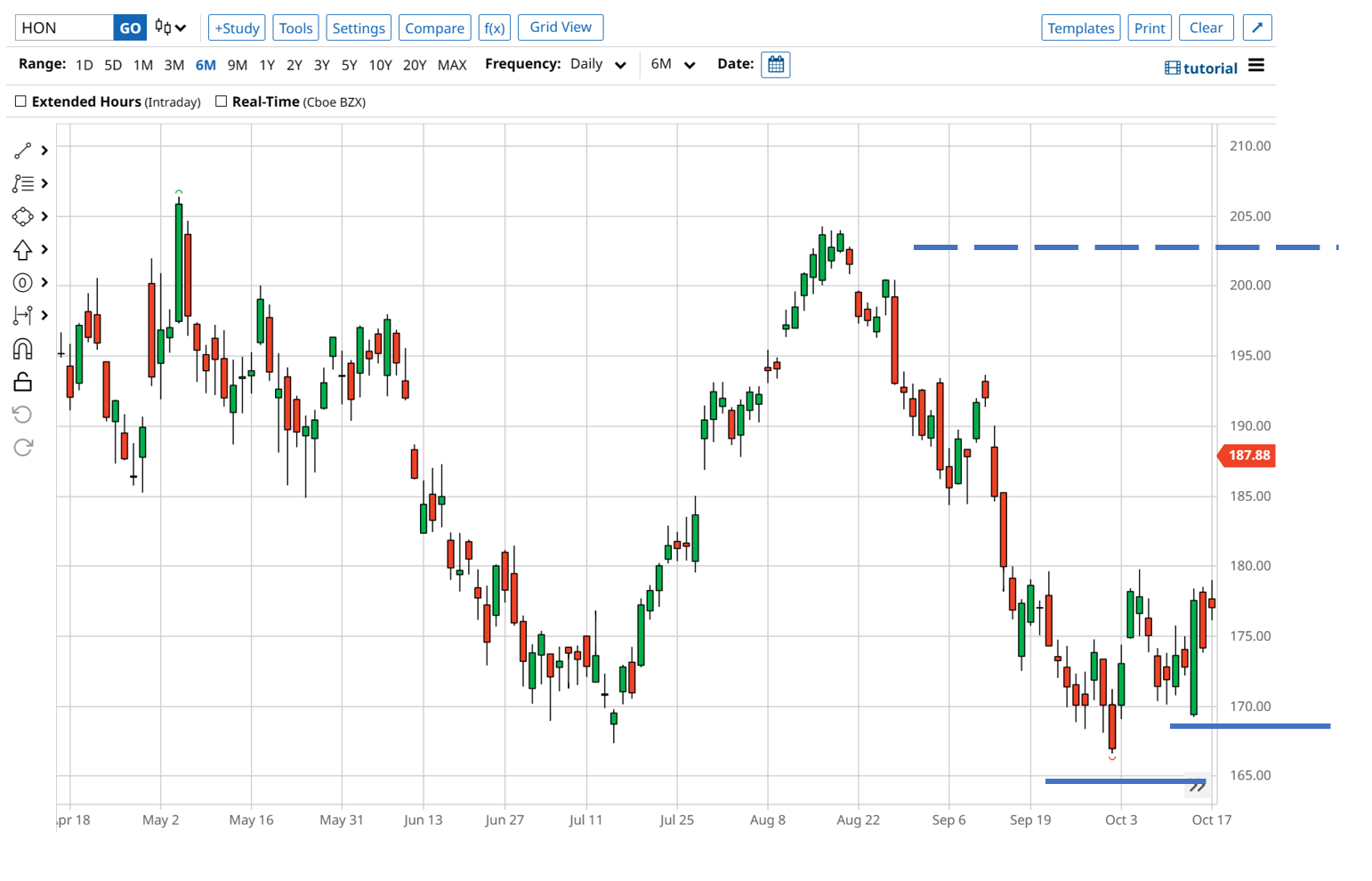Click the pop-out expand chart icon

(1257, 28)
